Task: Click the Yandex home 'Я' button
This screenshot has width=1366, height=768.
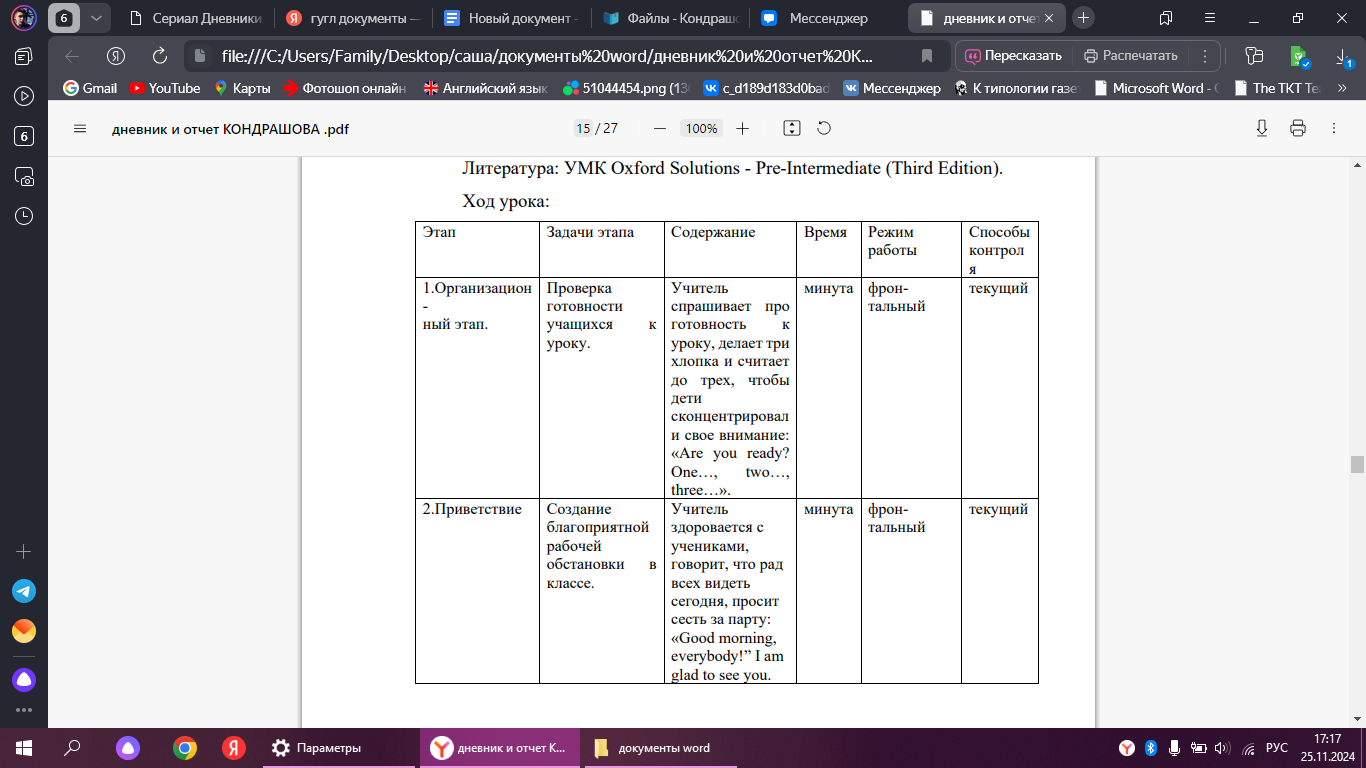Action: click(x=116, y=56)
